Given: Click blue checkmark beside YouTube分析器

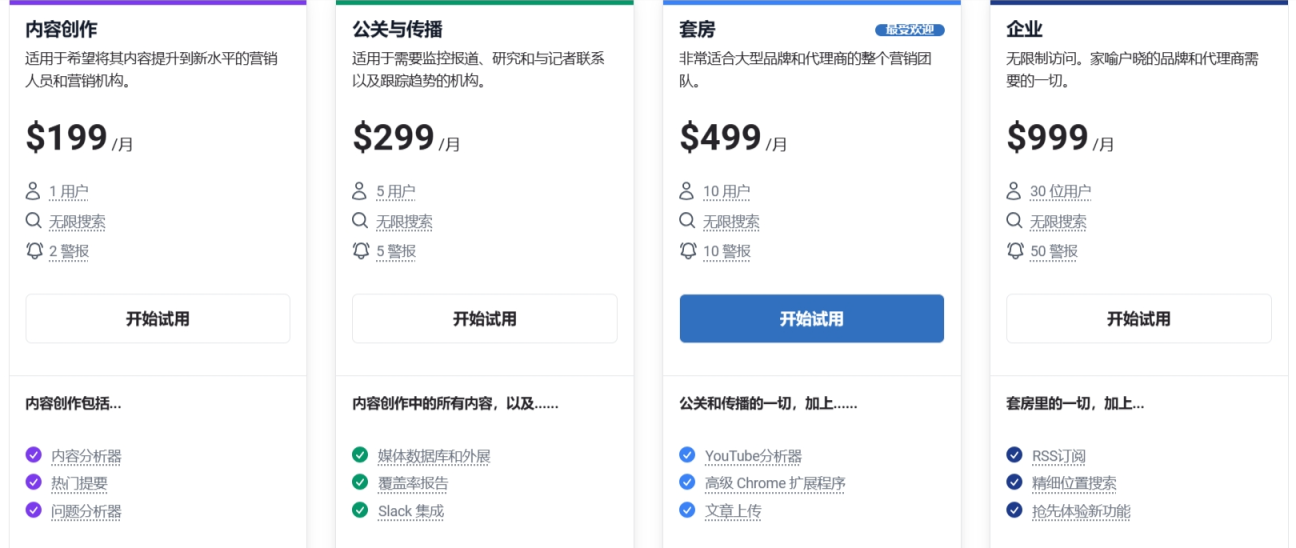Looking at the screenshot, I should point(687,455).
